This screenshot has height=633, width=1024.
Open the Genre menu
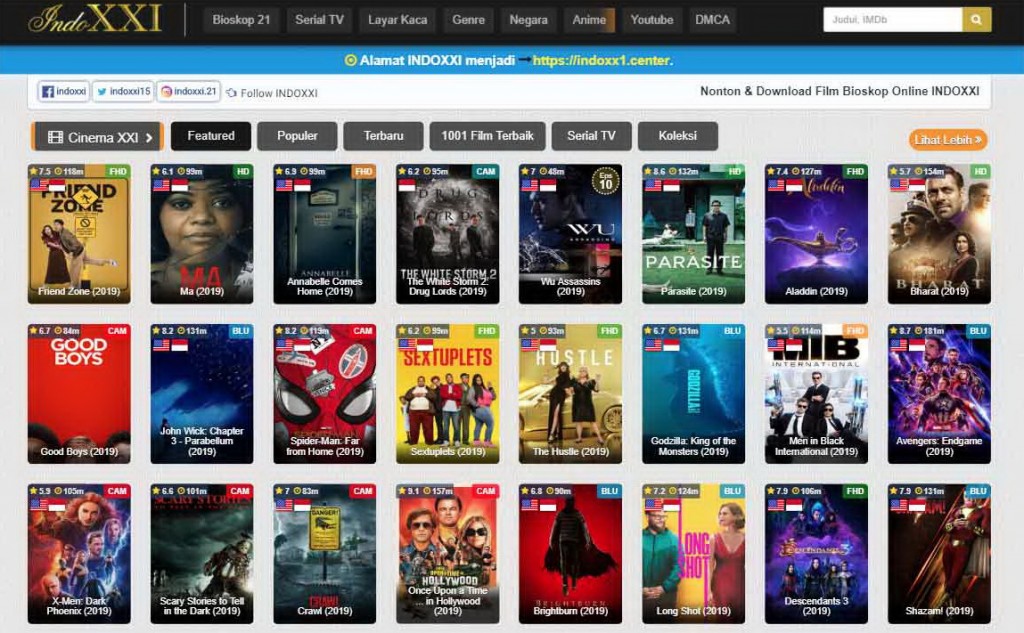pyautogui.click(x=468, y=20)
